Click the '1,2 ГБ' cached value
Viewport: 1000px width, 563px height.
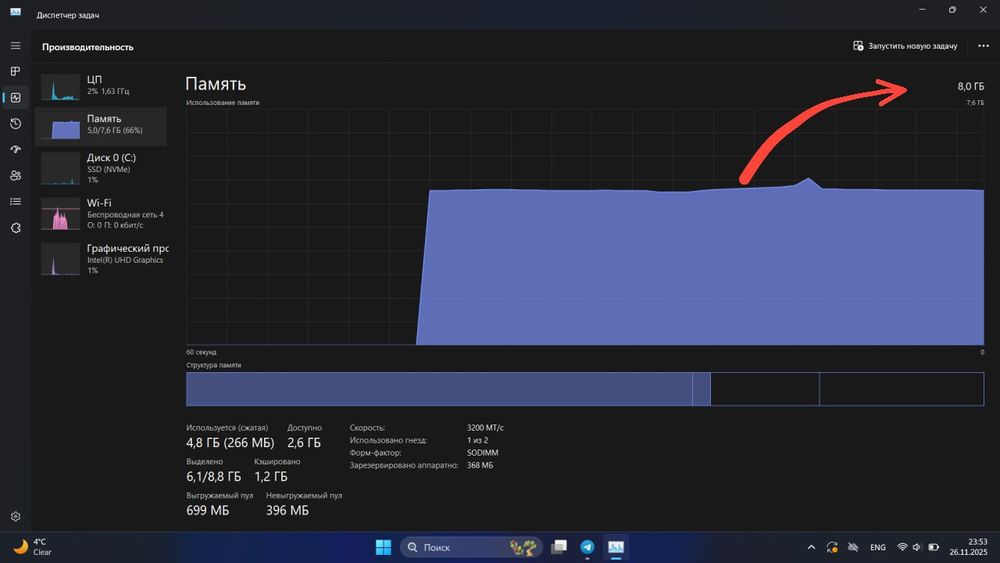pyautogui.click(x=271, y=476)
